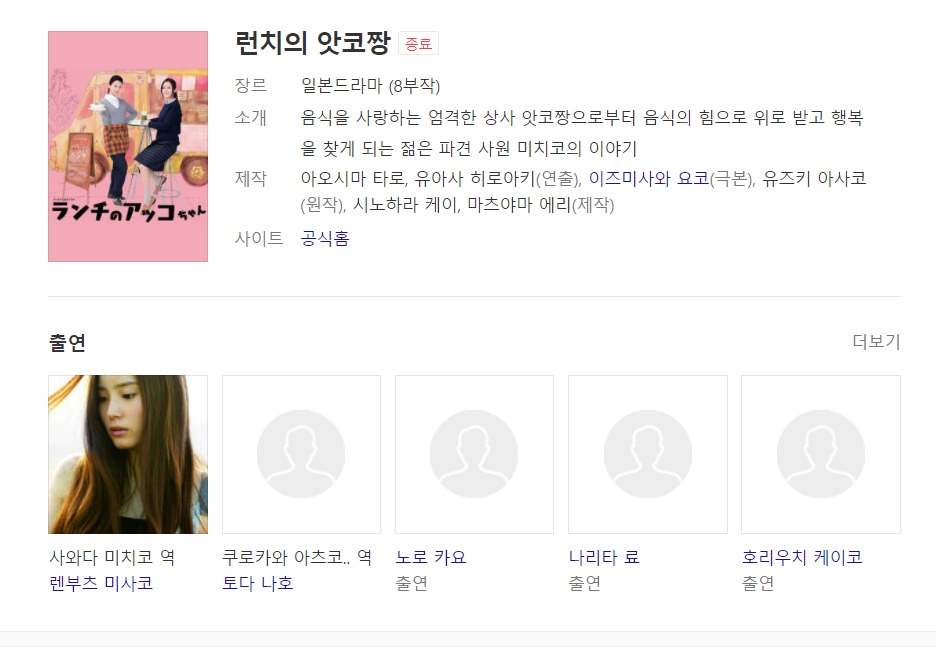Open 토다 나호 name link

pos(258,583)
